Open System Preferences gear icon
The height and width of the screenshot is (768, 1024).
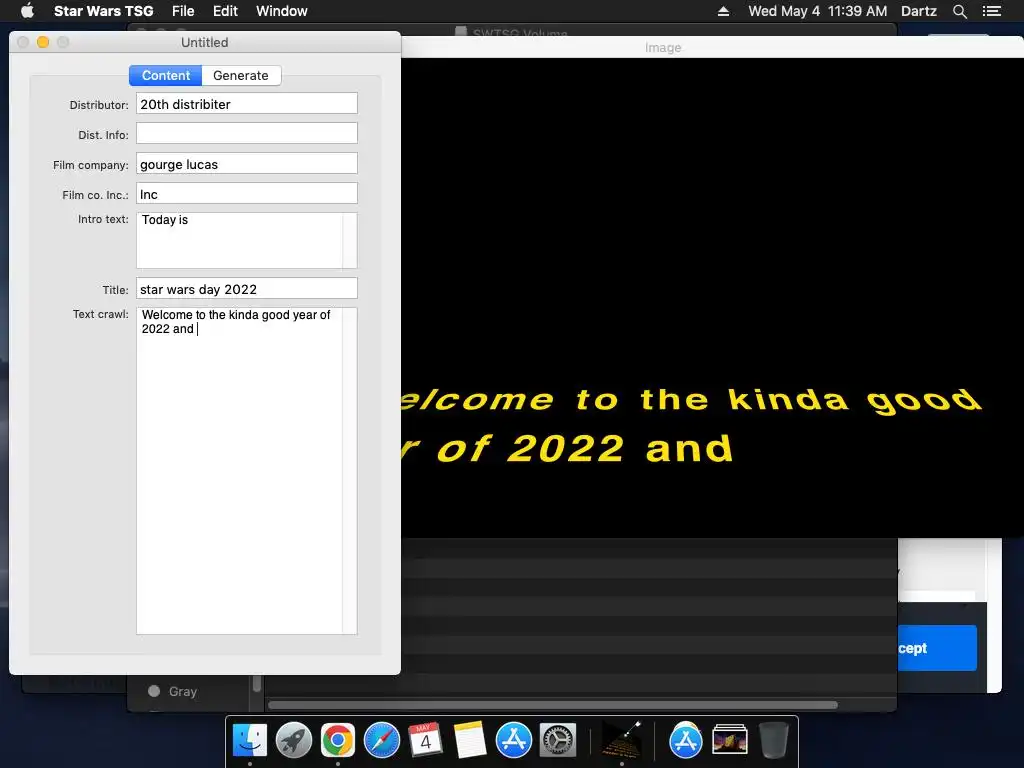[558, 741]
